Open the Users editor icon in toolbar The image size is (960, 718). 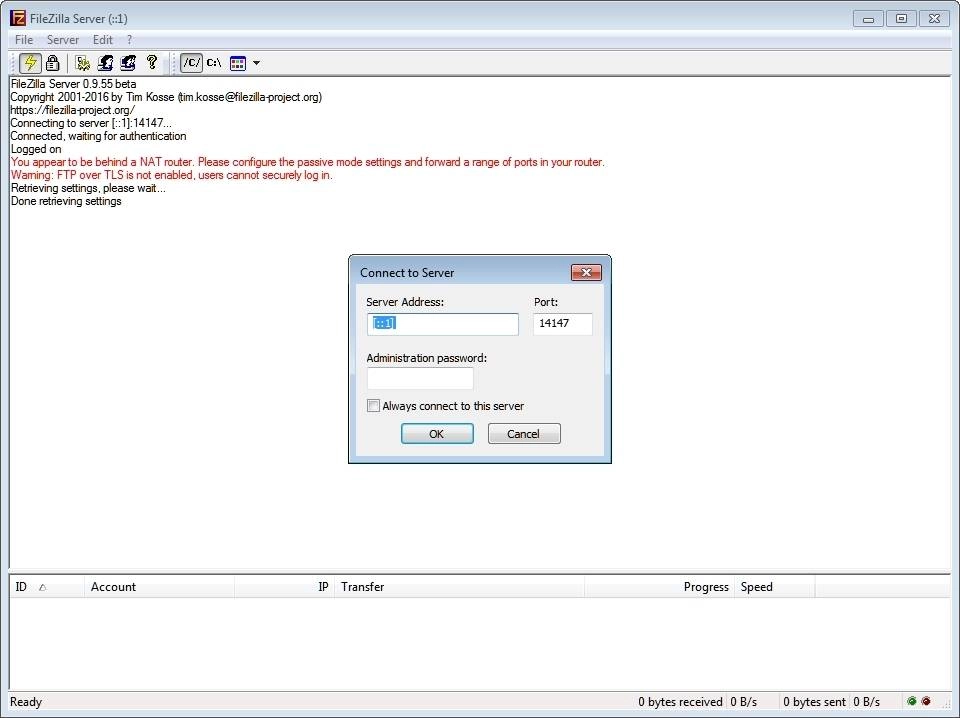point(105,62)
